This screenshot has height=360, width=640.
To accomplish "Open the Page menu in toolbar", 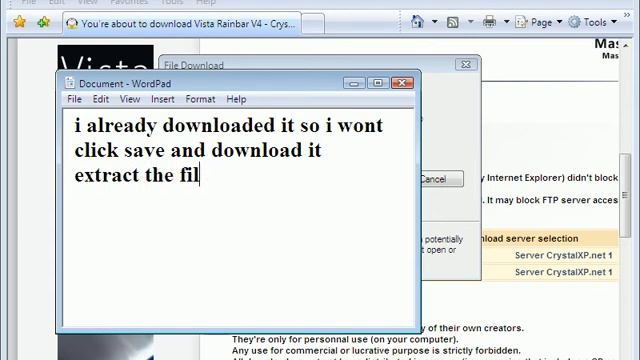I will (538, 22).
